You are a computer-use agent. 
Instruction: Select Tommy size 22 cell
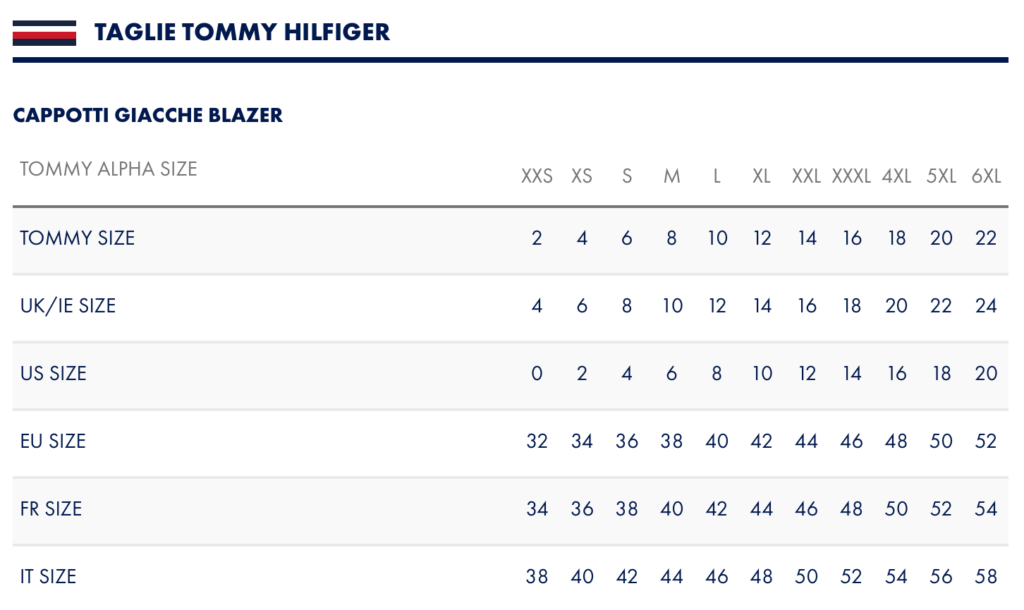(986, 238)
